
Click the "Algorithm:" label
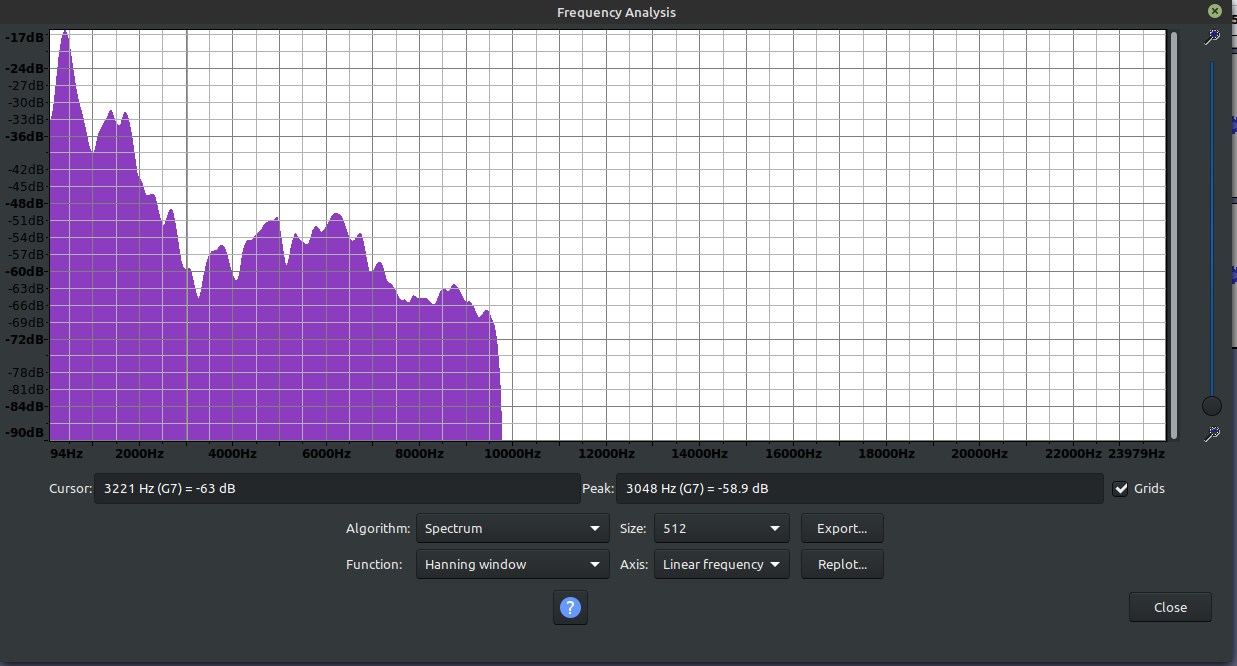(x=378, y=528)
